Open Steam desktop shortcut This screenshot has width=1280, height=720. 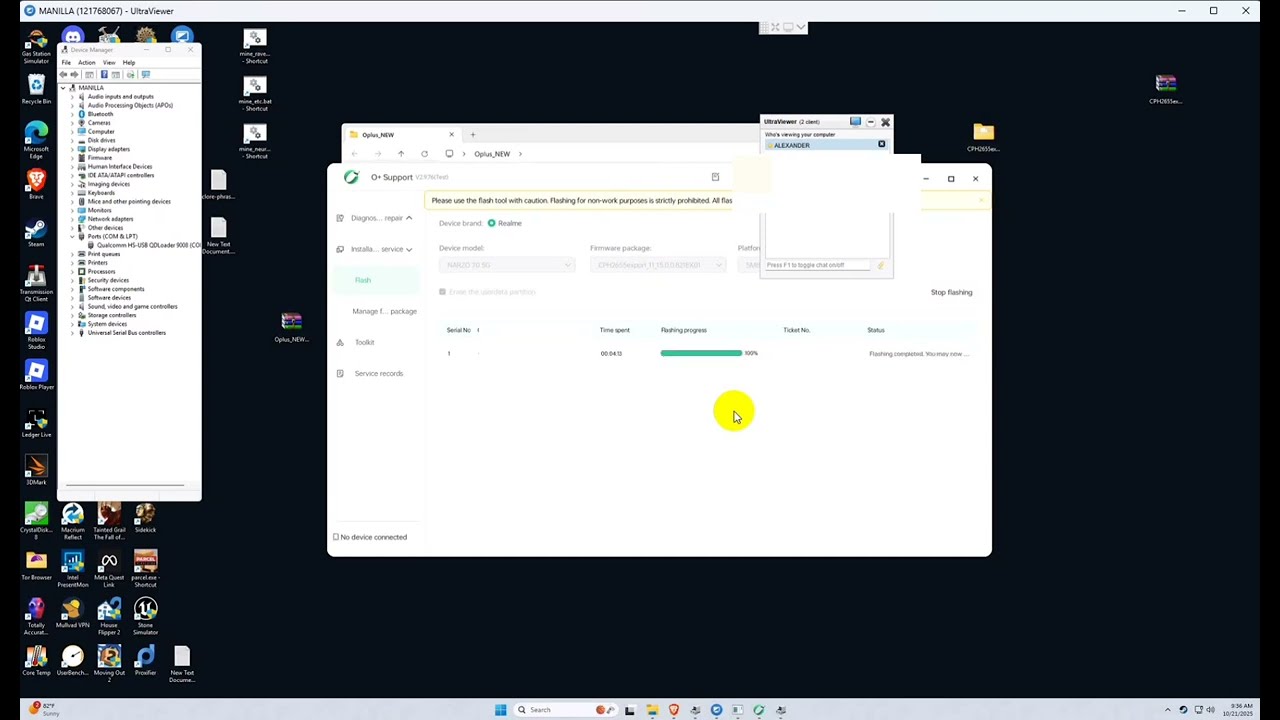(x=36, y=233)
